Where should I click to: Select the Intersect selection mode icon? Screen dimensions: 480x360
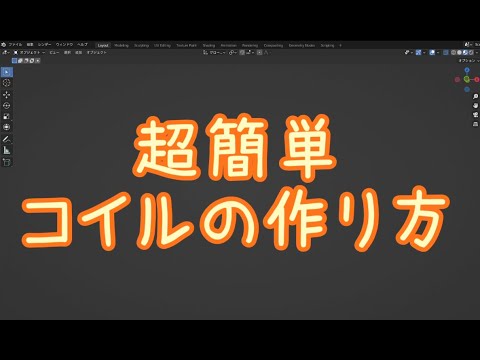pyautogui.click(x=38, y=61)
